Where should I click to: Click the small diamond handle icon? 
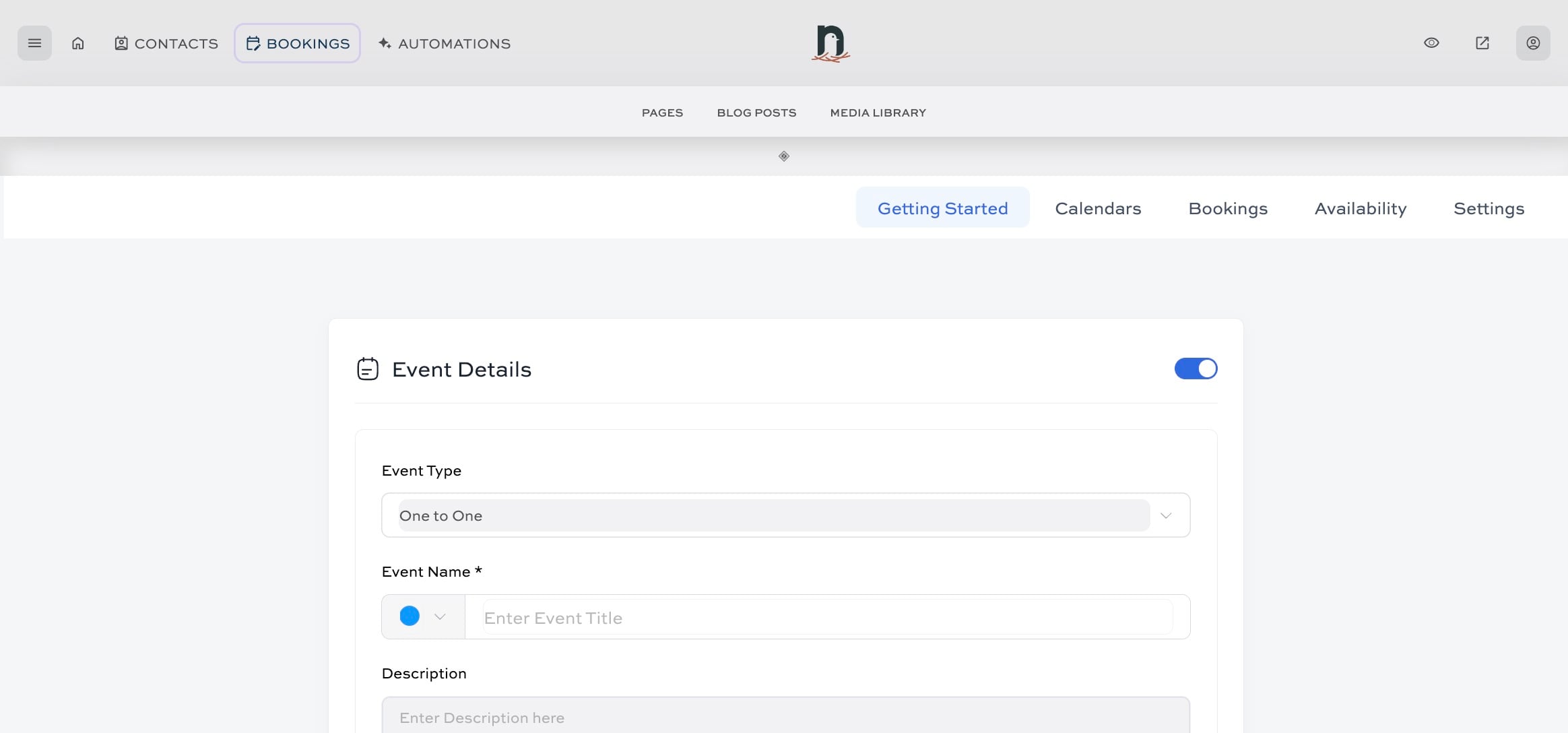point(784,156)
